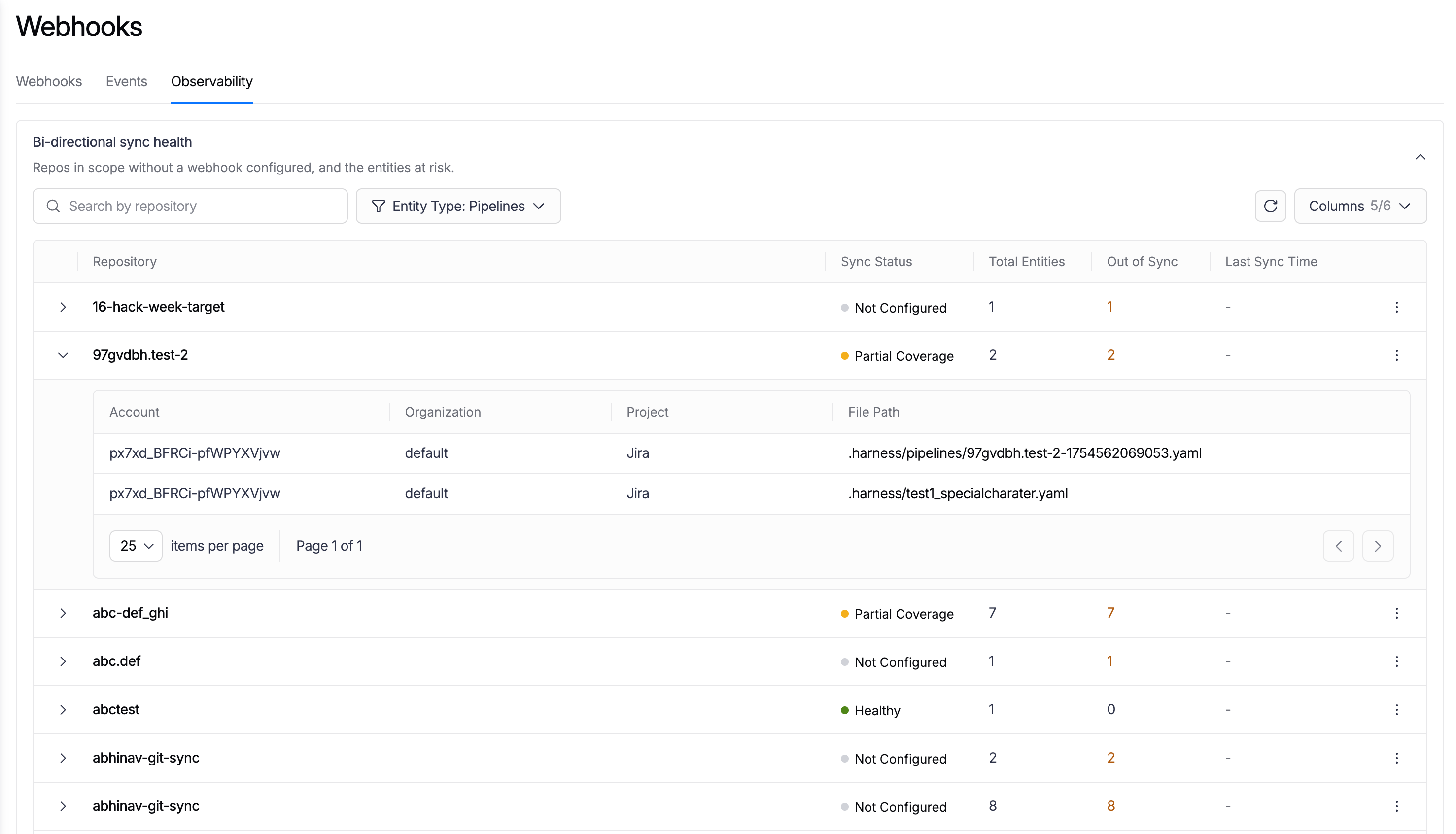This screenshot has width=1456, height=834.
Task: Collapse the Bi-directional sync health section
Action: pyautogui.click(x=1420, y=157)
